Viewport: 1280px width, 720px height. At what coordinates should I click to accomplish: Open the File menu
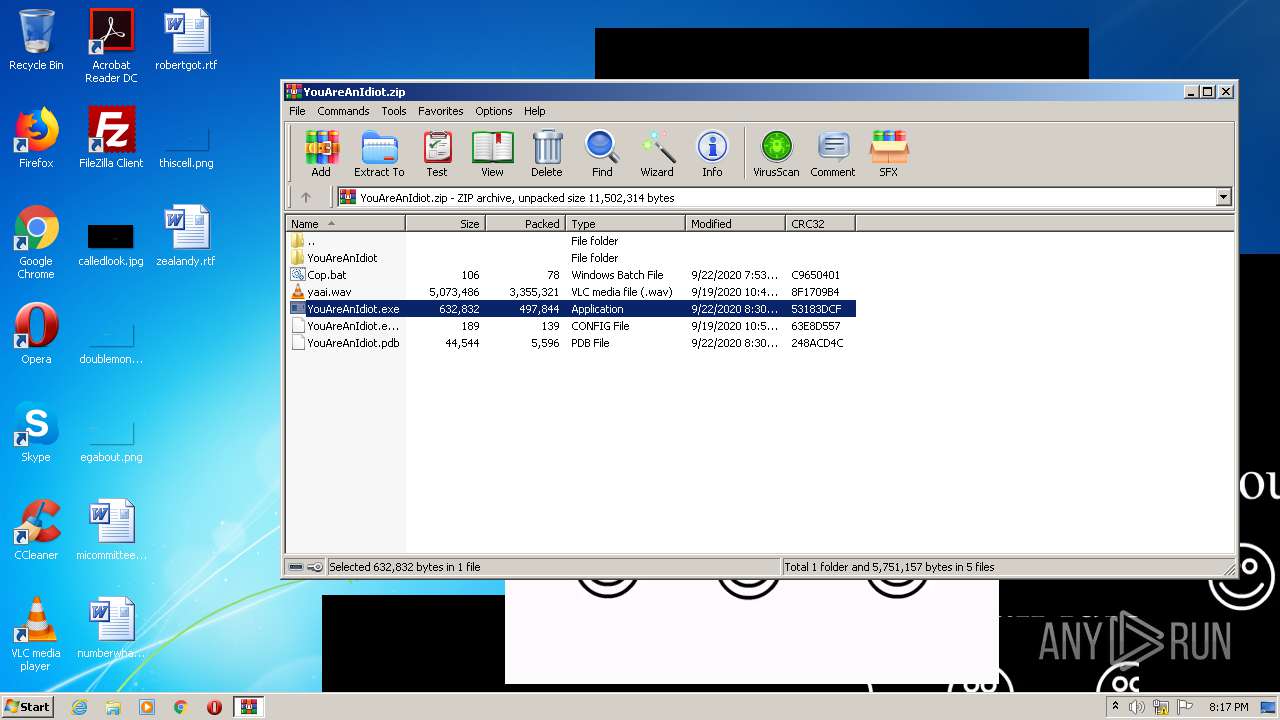297,111
